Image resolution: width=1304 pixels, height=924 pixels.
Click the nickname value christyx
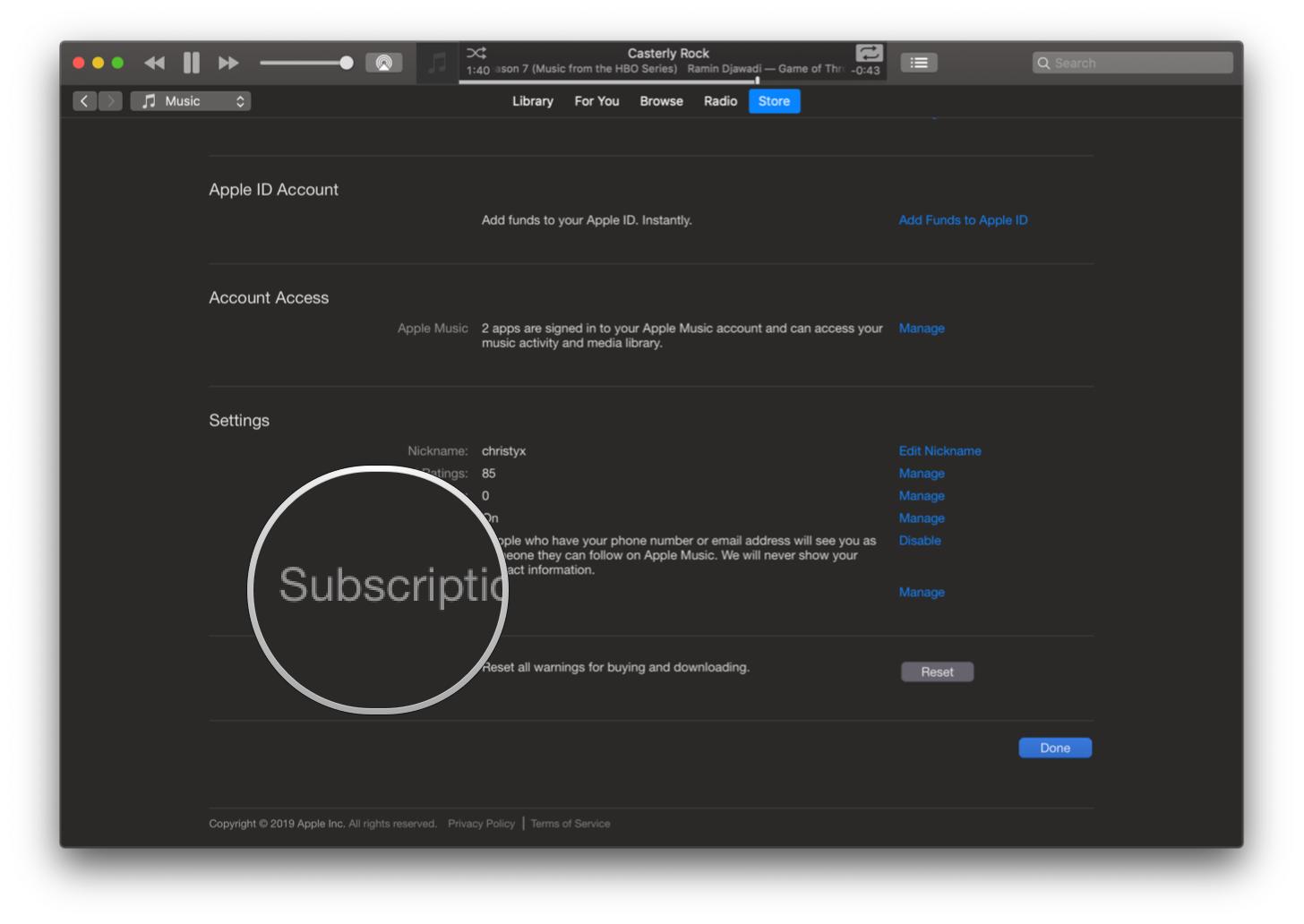tap(503, 451)
